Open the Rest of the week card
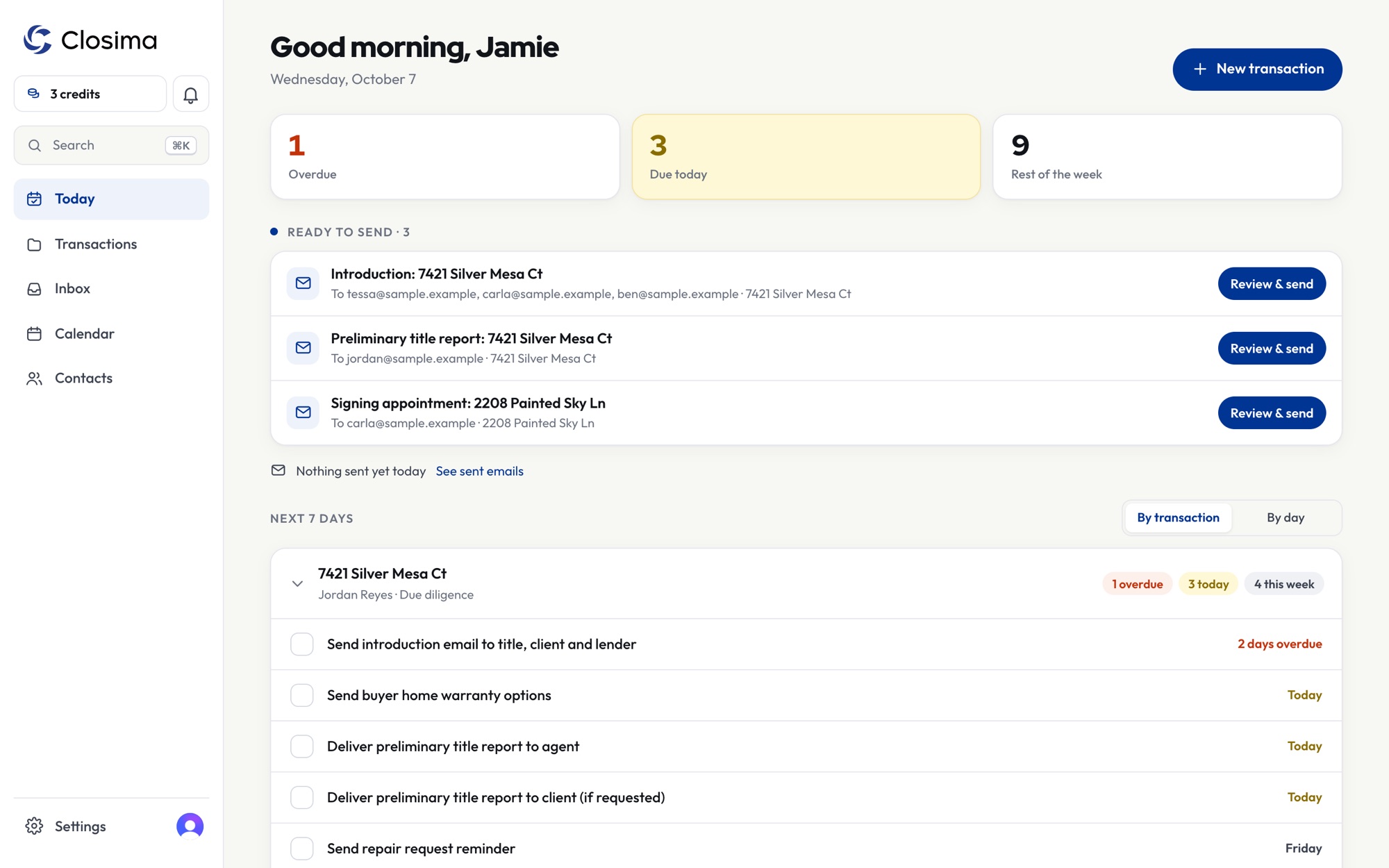1389x868 pixels. click(x=1167, y=157)
